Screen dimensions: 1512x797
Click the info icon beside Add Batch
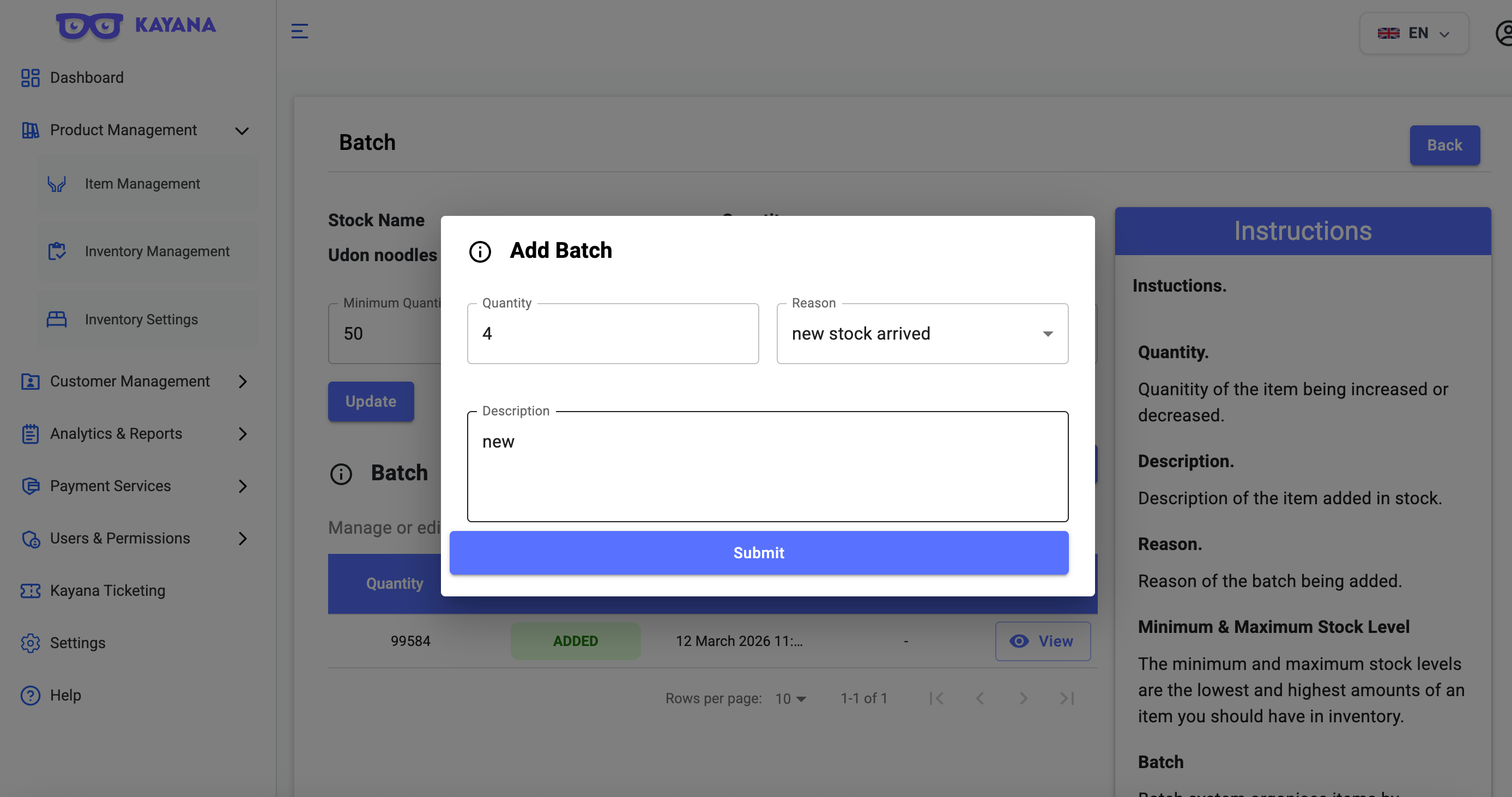480,252
